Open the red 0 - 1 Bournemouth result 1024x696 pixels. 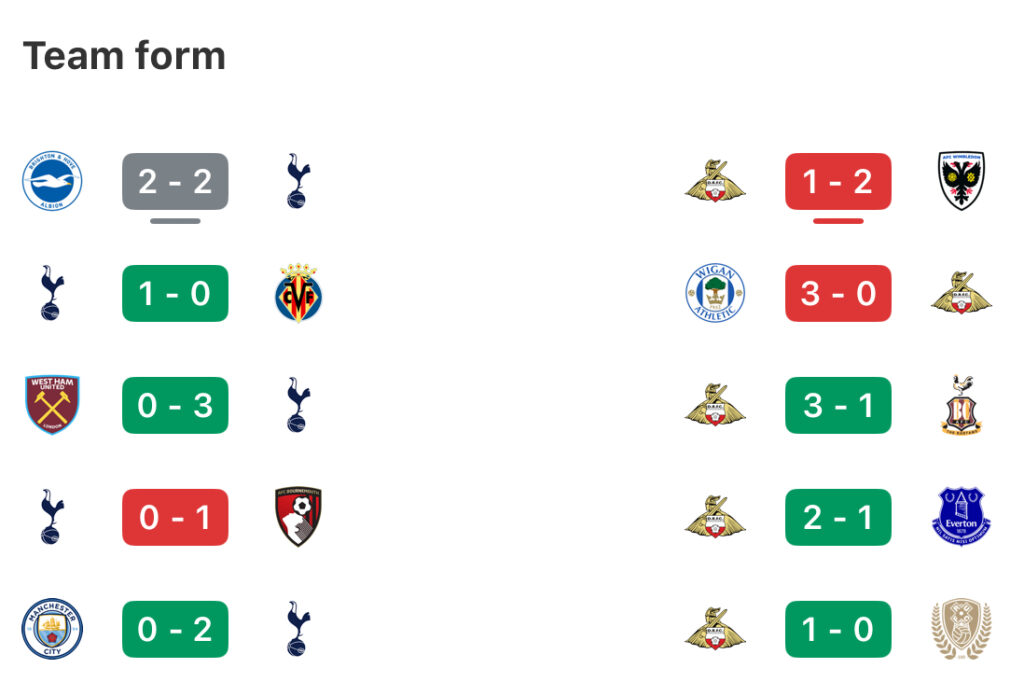(x=175, y=517)
